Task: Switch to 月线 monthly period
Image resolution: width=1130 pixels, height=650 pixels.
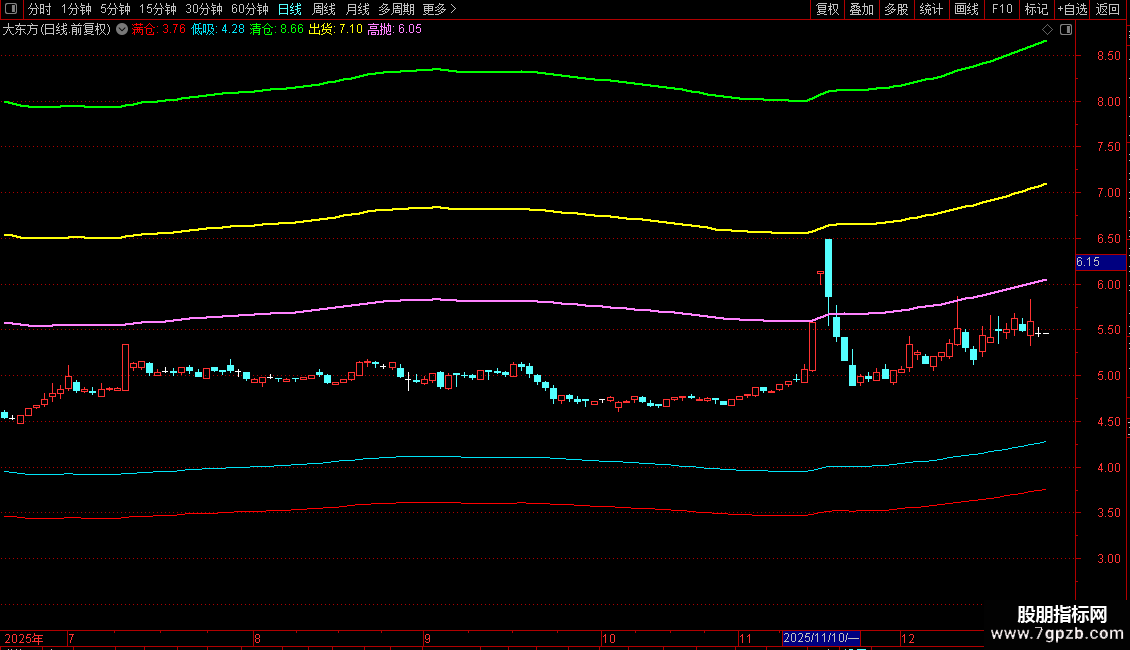Action: [x=357, y=9]
